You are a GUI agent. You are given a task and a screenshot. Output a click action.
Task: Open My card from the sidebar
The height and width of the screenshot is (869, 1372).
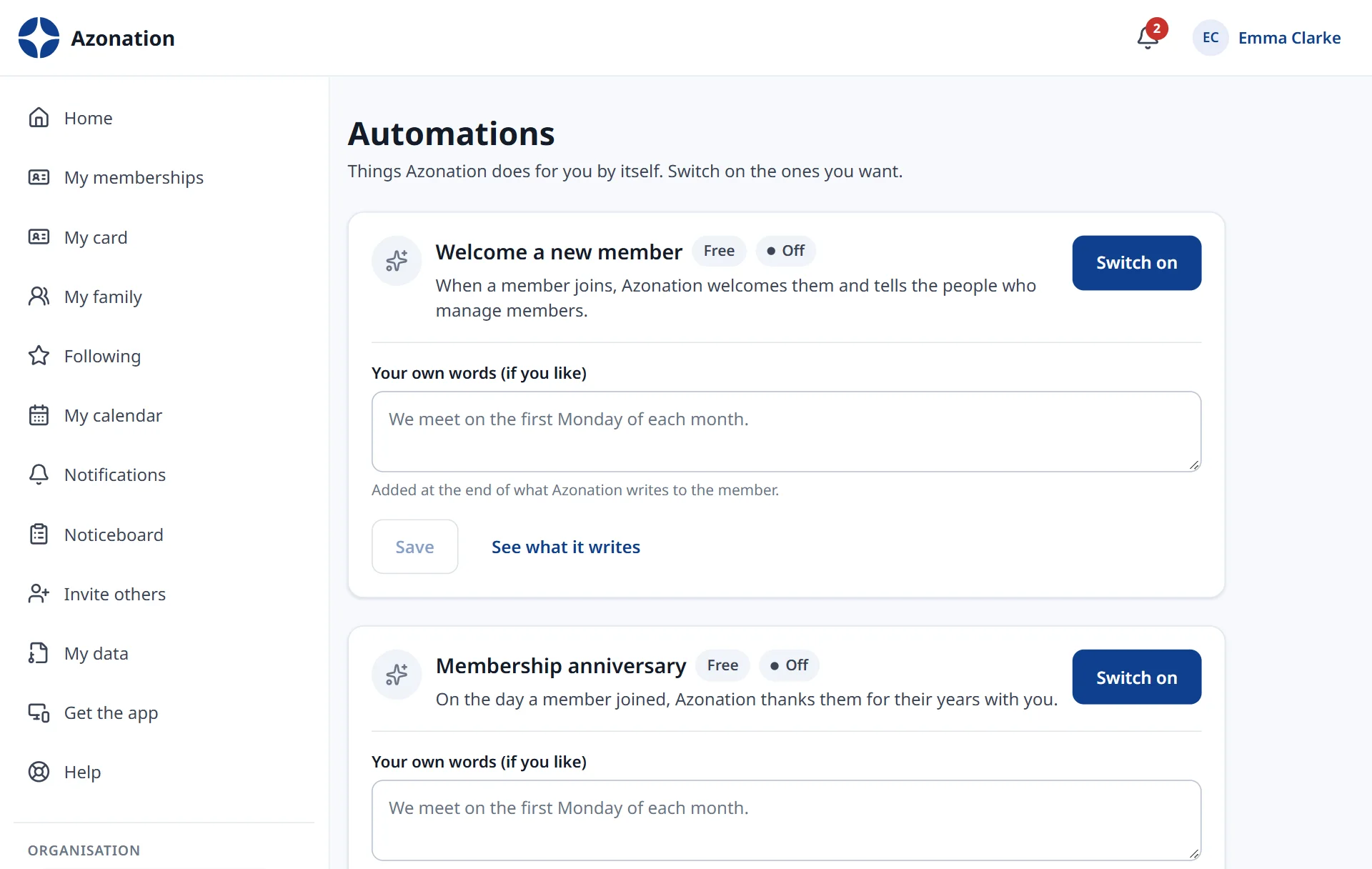tap(164, 237)
